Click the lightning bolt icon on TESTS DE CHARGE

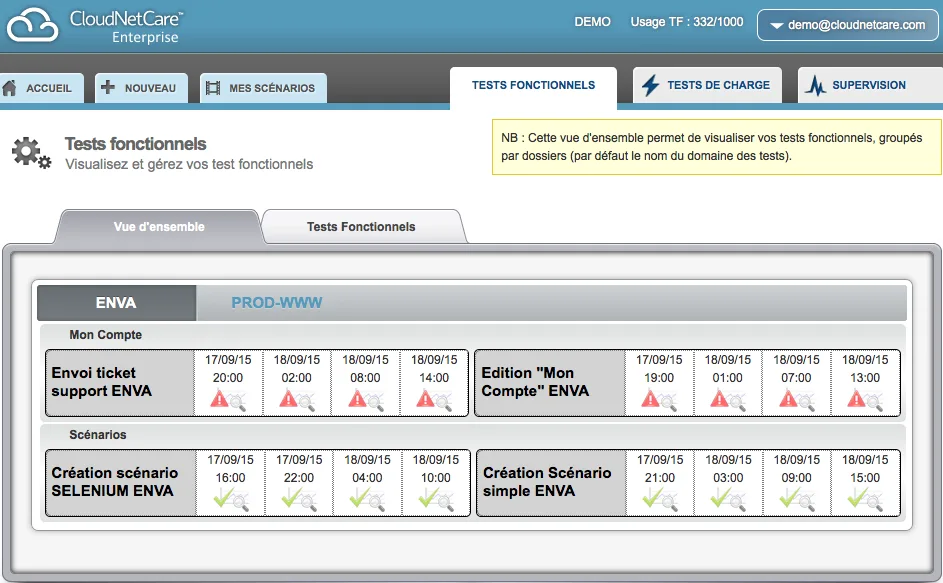pos(650,85)
